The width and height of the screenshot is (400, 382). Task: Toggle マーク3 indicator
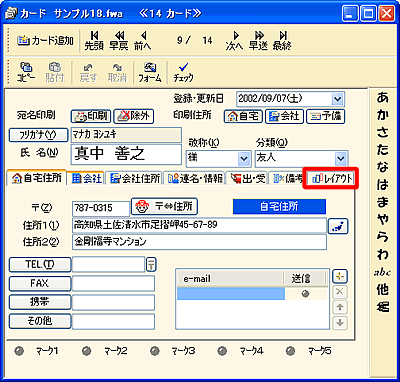tap(155, 351)
